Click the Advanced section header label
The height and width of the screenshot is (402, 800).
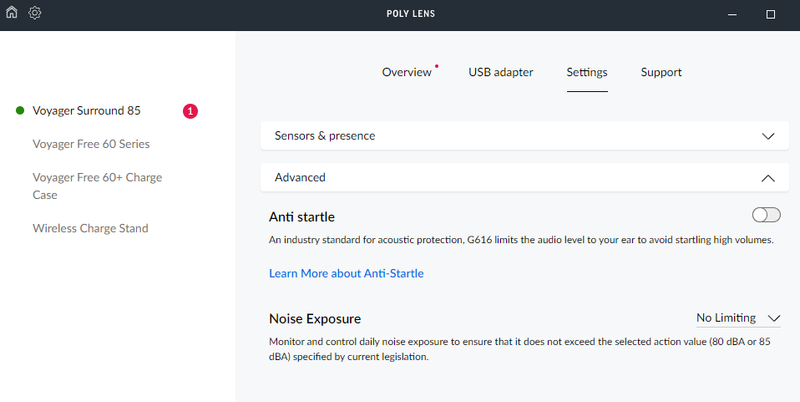pyautogui.click(x=300, y=178)
